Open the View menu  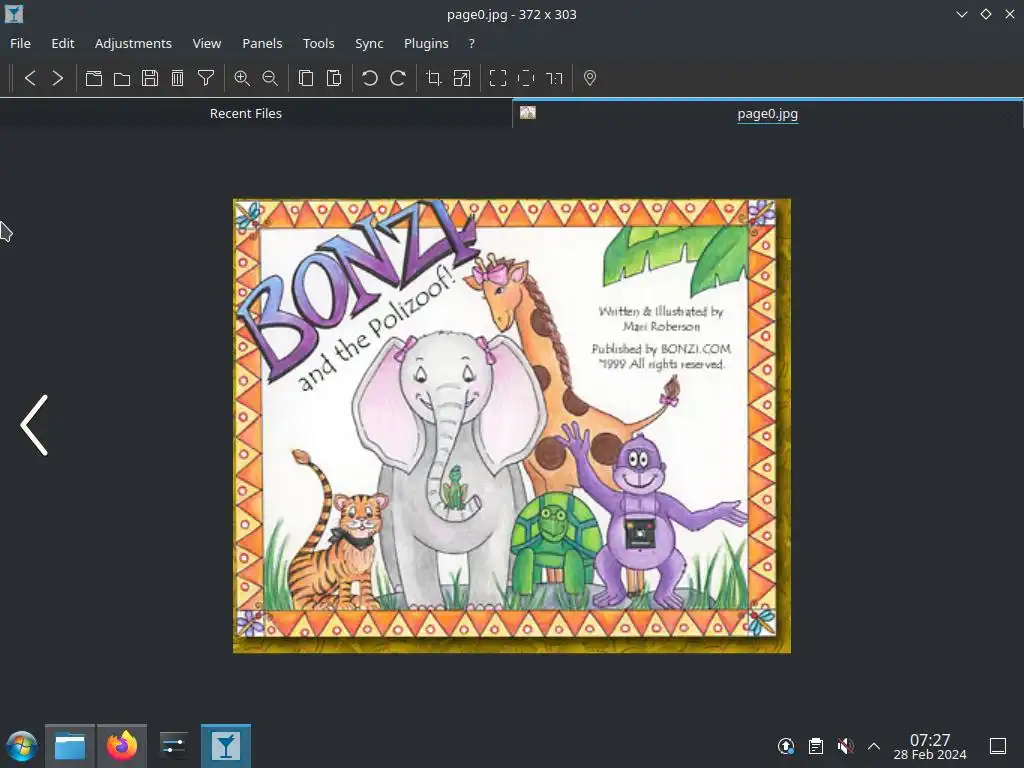[206, 43]
